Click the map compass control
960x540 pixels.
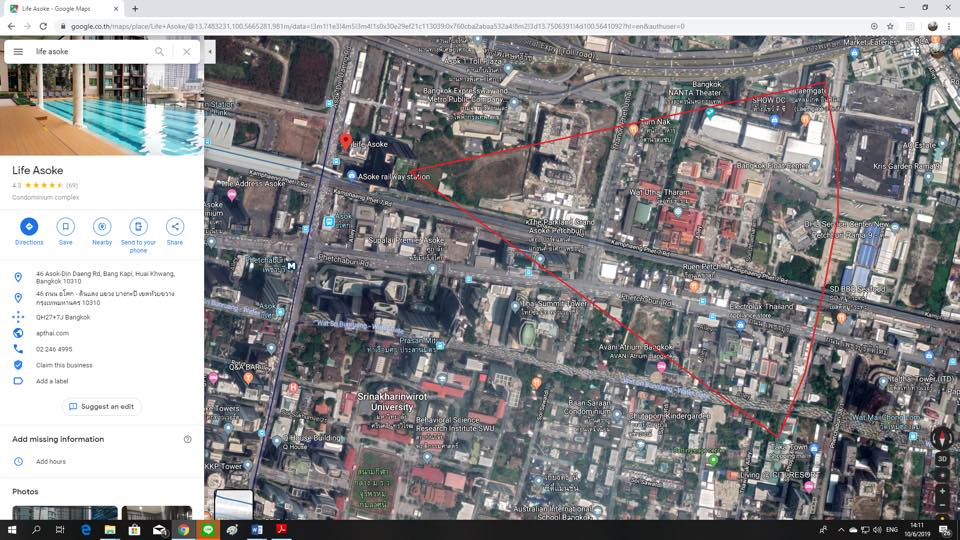pyautogui.click(x=942, y=437)
